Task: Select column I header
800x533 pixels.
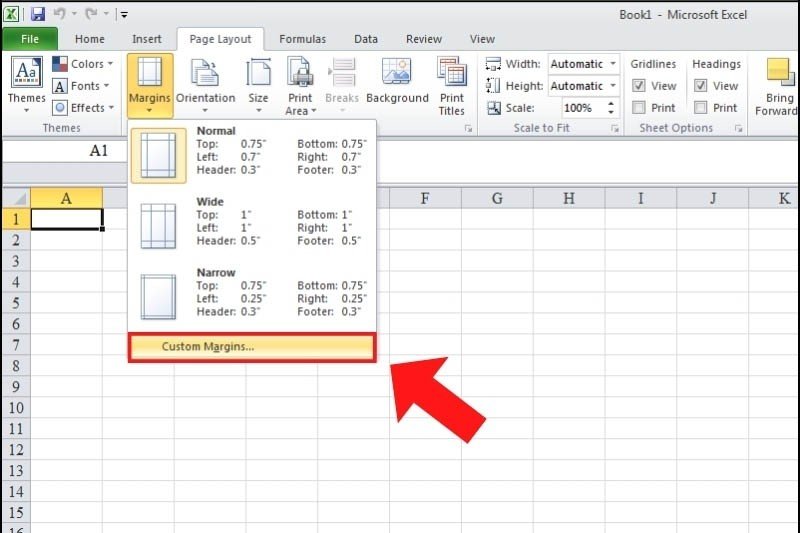Action: tap(641, 198)
